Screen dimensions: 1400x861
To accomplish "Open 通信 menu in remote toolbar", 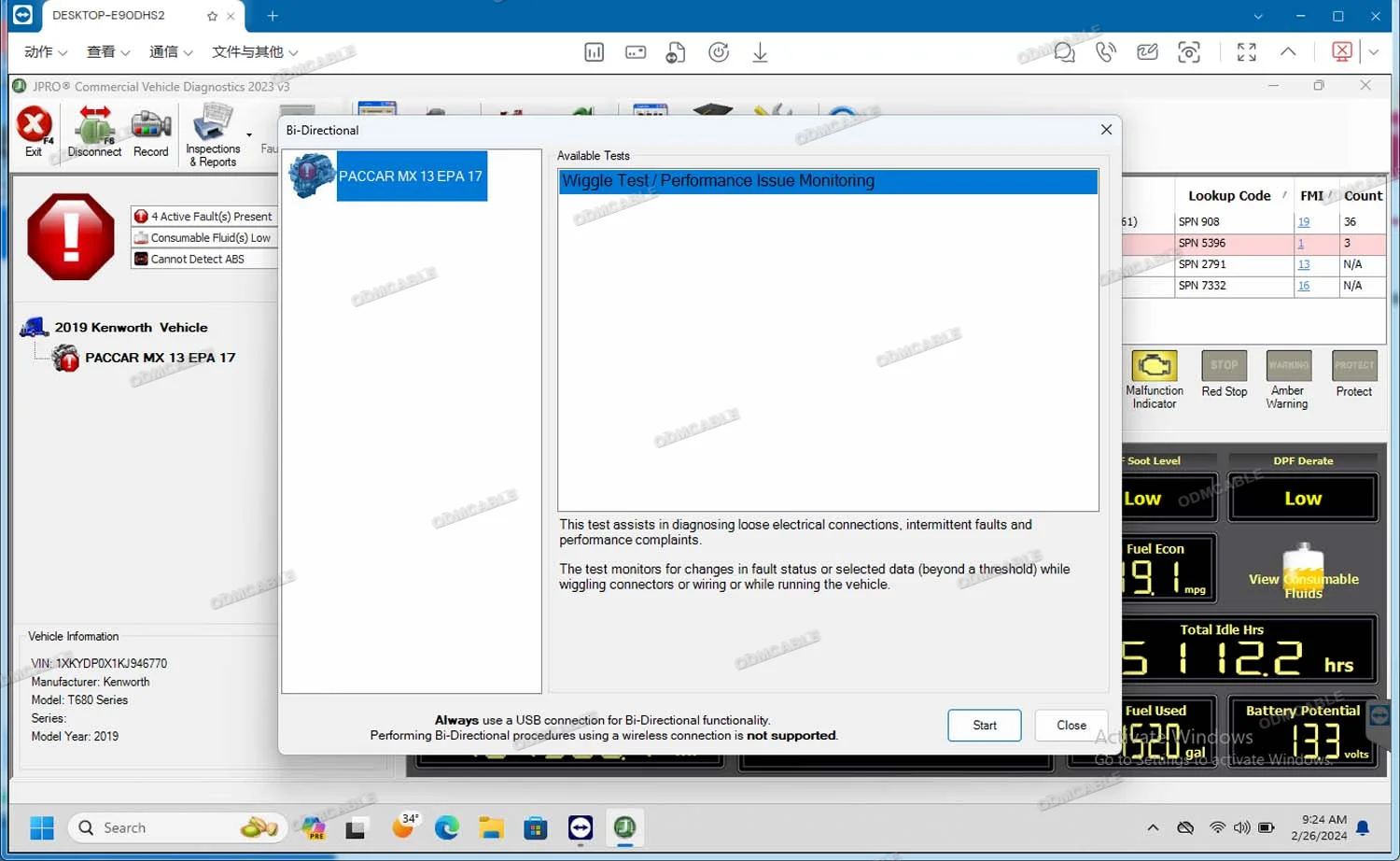I will pyautogui.click(x=171, y=52).
